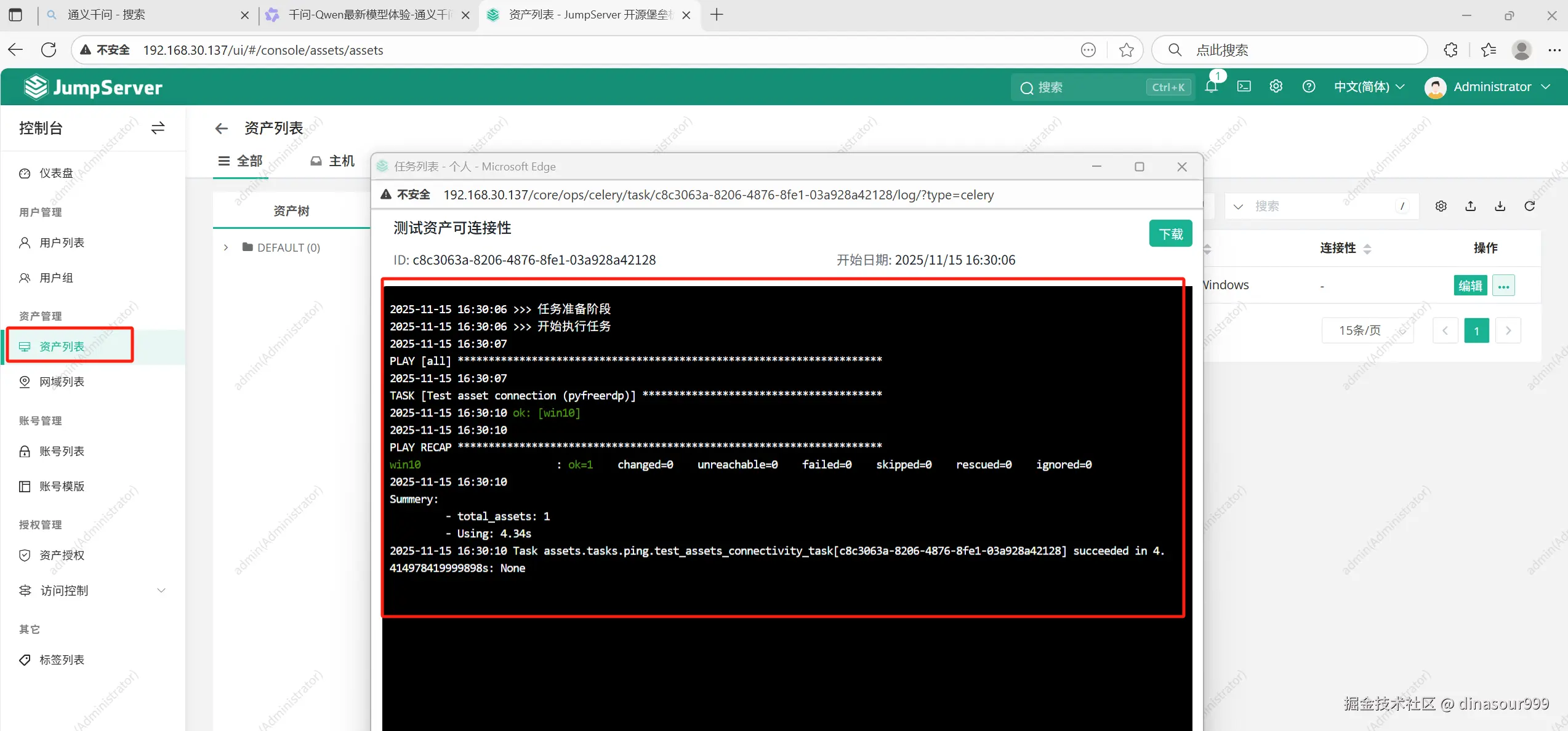This screenshot has width=1568, height=731.
Task: Click the import upload icon
Action: coord(1470,206)
